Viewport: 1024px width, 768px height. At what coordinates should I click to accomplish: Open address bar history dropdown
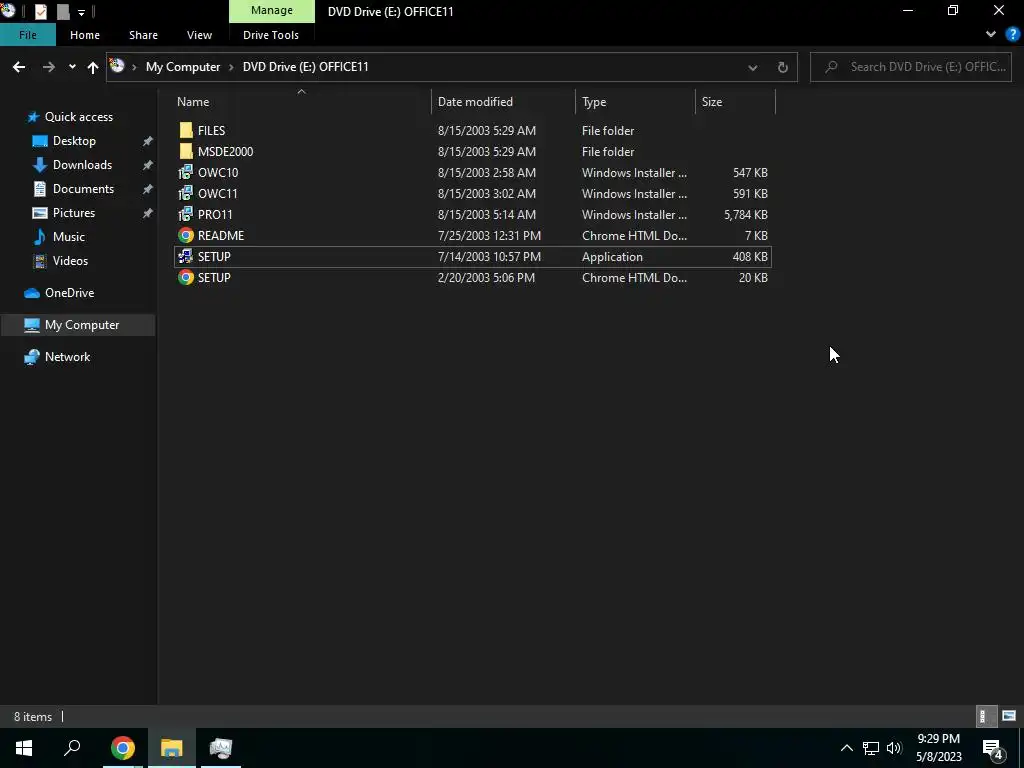tap(752, 67)
